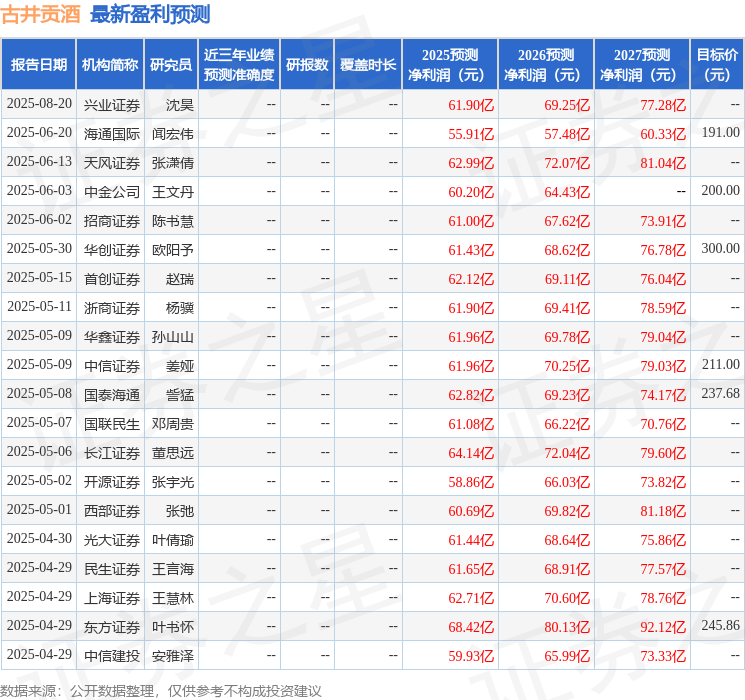Click the institution 华创证券

pyautogui.click(x=112, y=250)
